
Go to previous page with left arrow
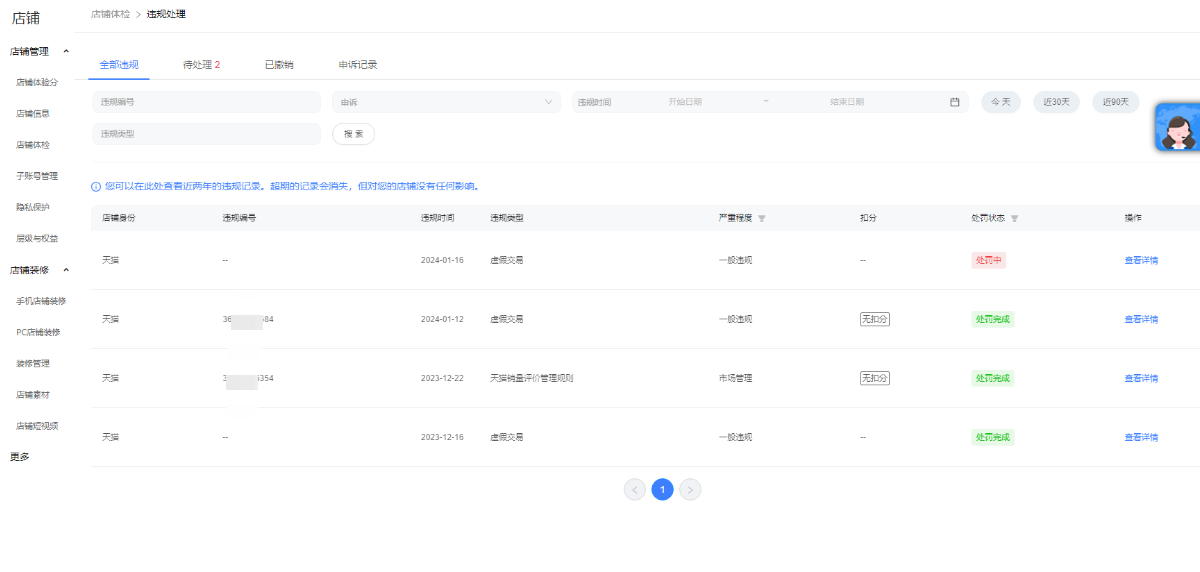point(634,489)
